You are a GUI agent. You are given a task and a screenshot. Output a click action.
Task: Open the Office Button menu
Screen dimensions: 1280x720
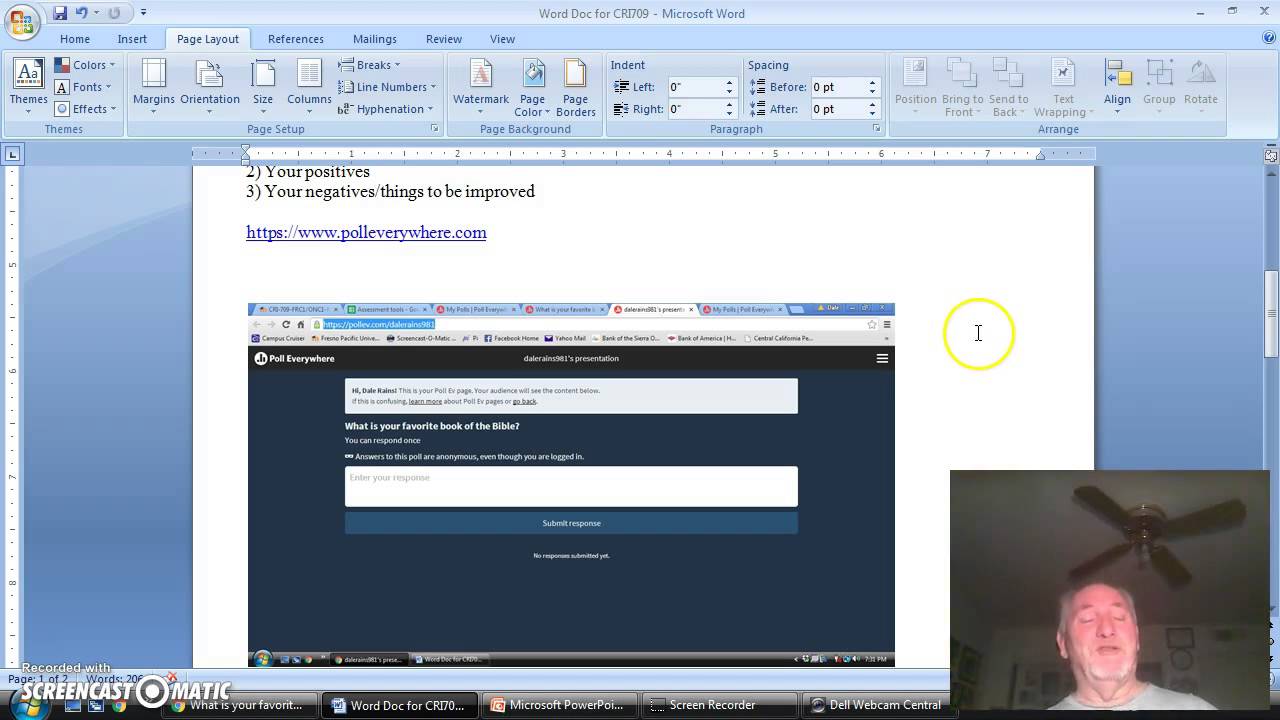click(21, 20)
